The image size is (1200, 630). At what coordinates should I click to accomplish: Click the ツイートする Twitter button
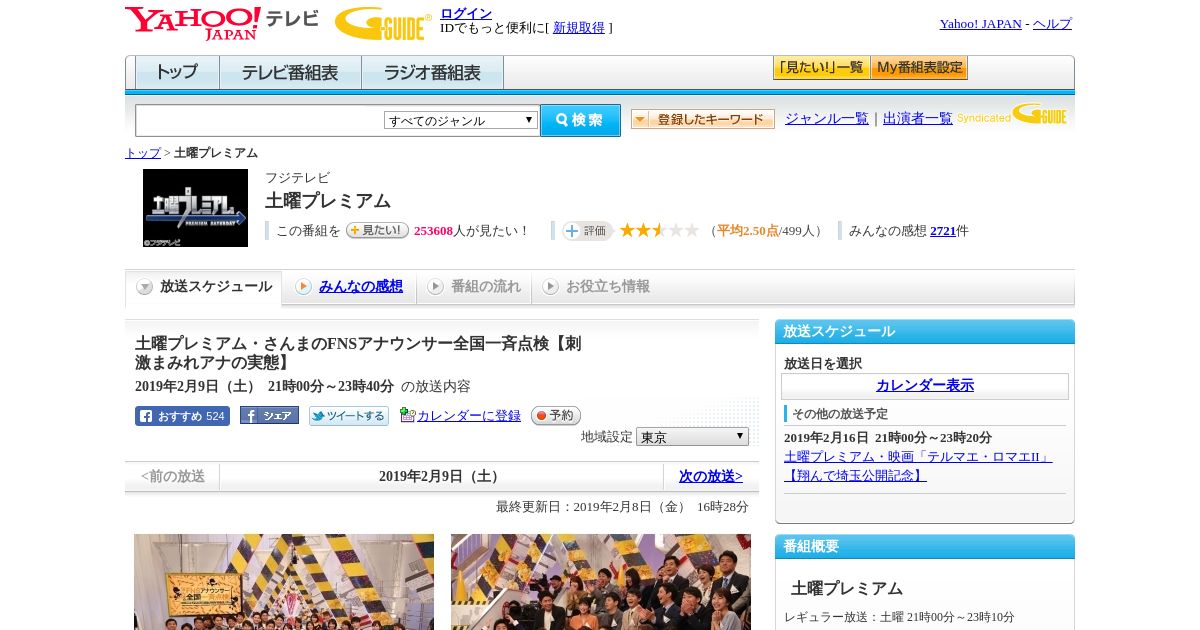coord(348,416)
